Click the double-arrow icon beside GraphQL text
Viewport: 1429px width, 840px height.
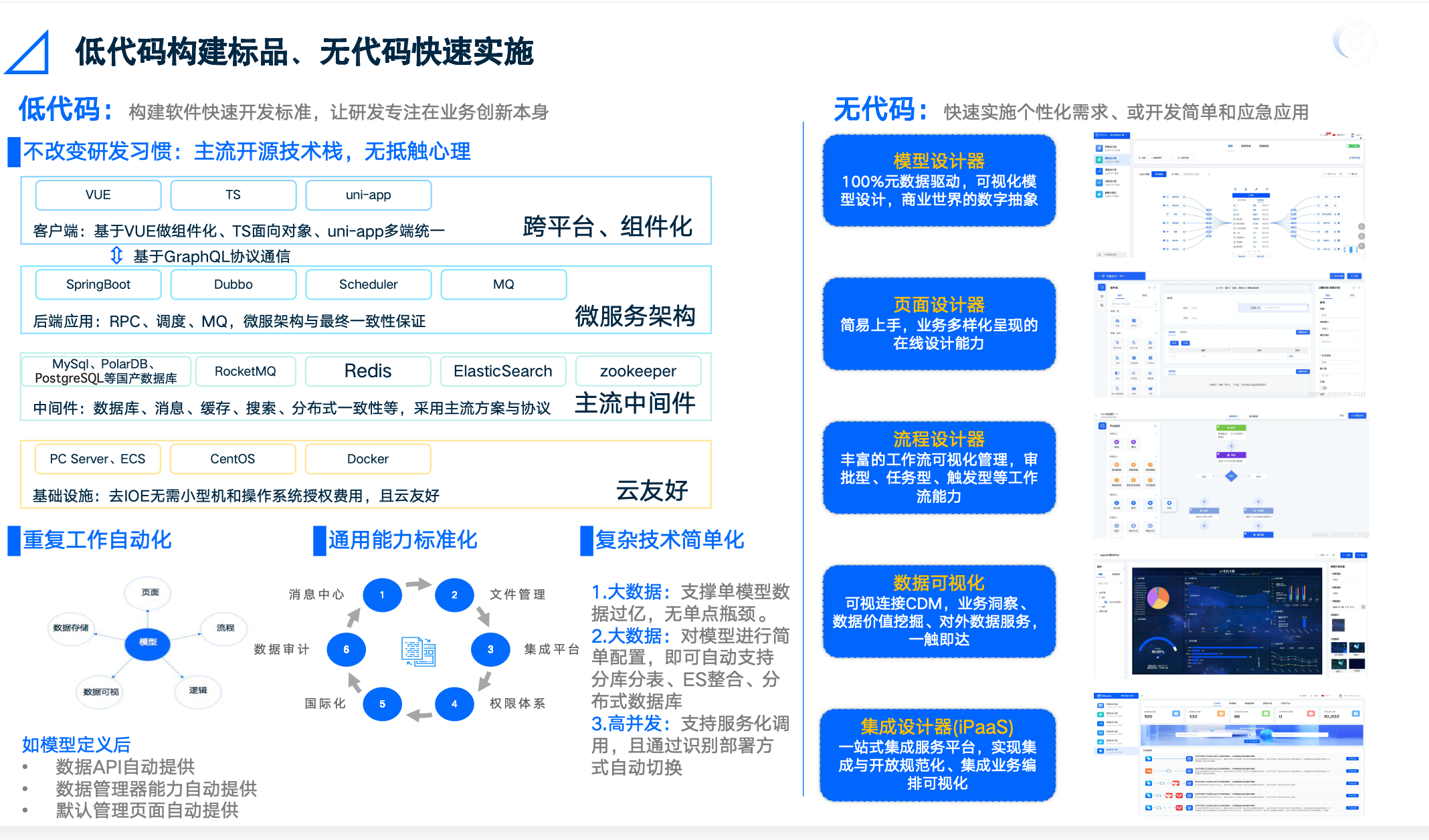click(116, 255)
